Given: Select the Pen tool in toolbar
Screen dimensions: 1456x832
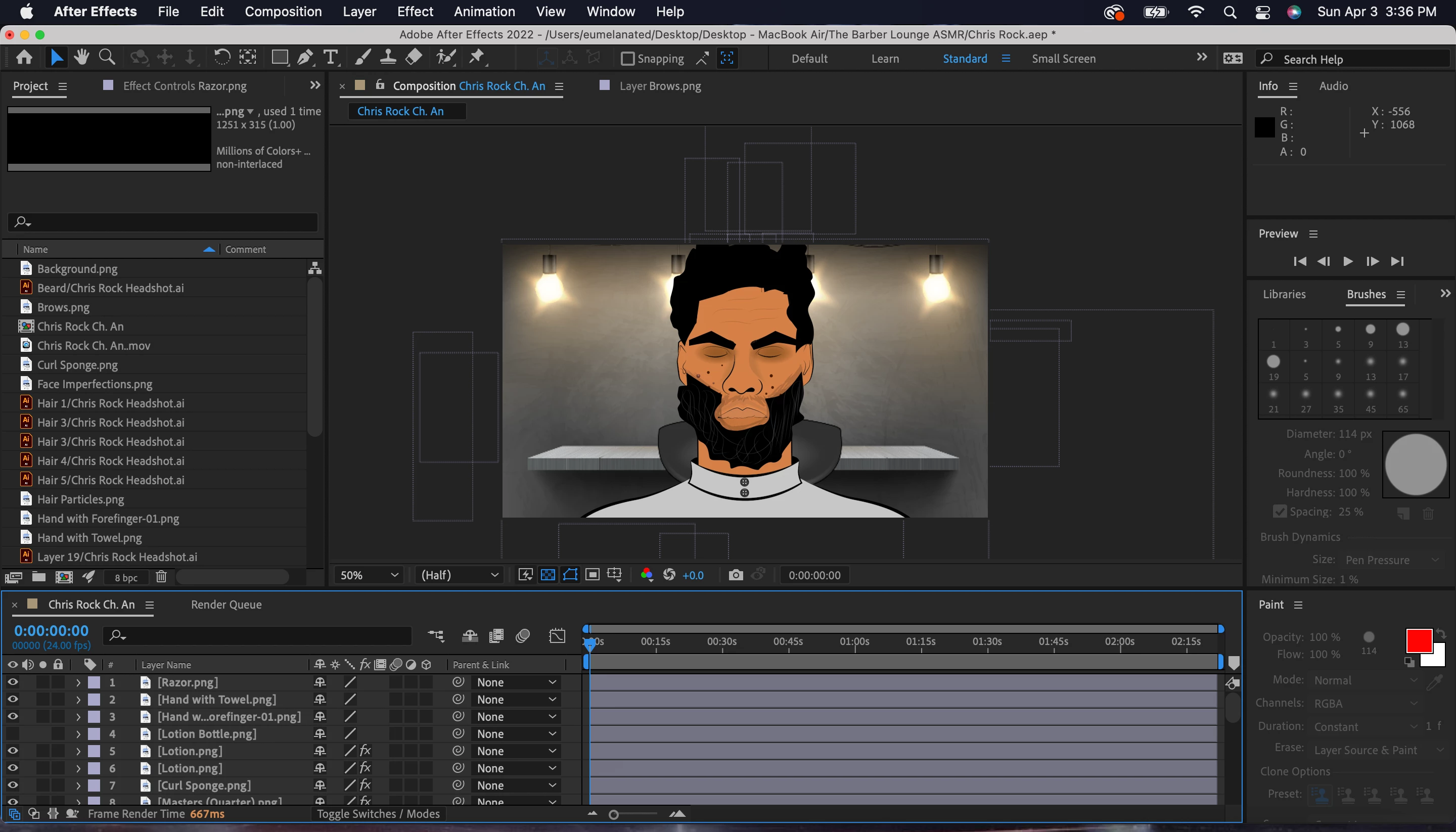Looking at the screenshot, I should tap(305, 58).
